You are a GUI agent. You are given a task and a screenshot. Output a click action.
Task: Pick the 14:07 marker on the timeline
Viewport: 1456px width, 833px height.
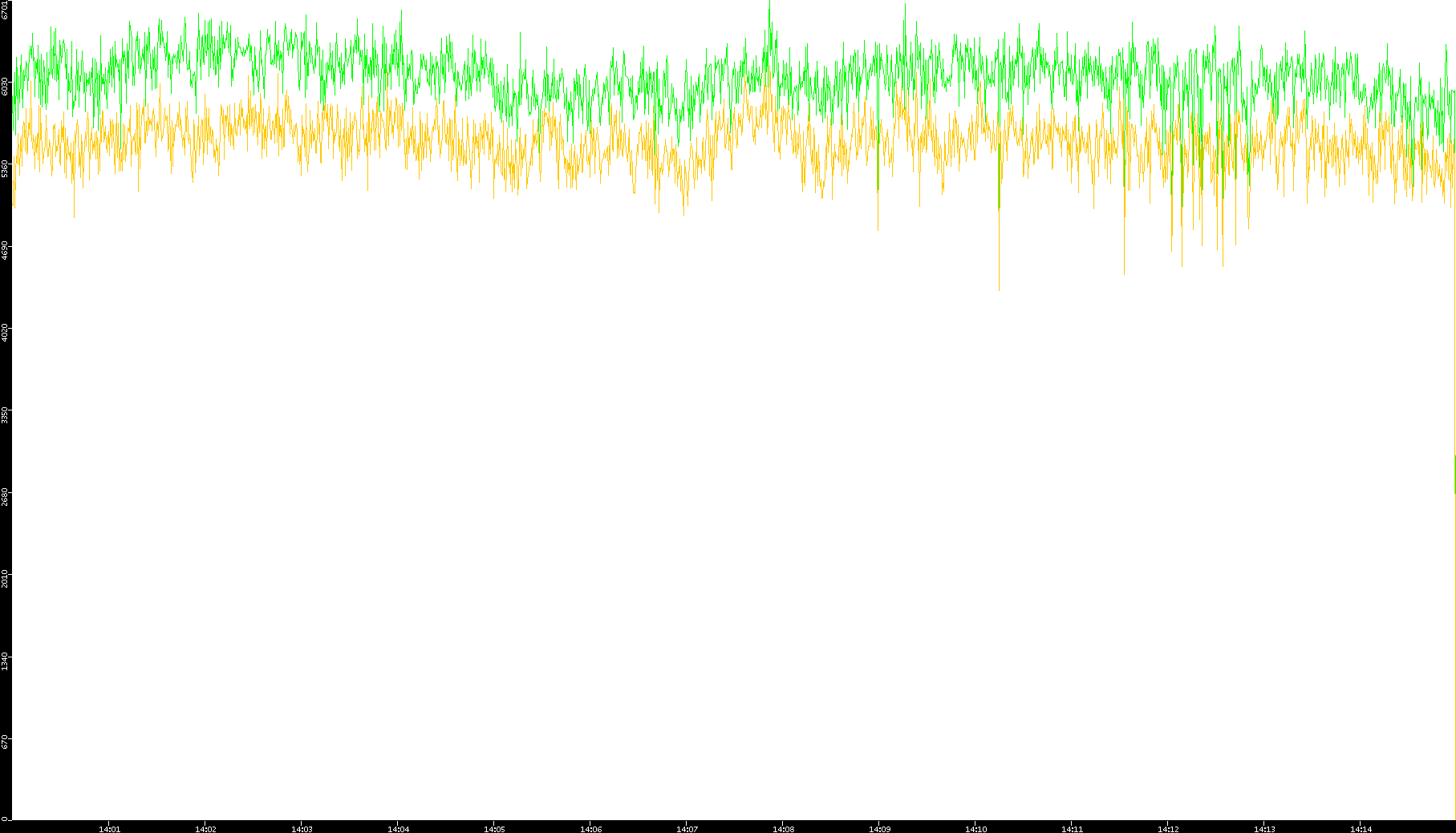[x=687, y=829]
